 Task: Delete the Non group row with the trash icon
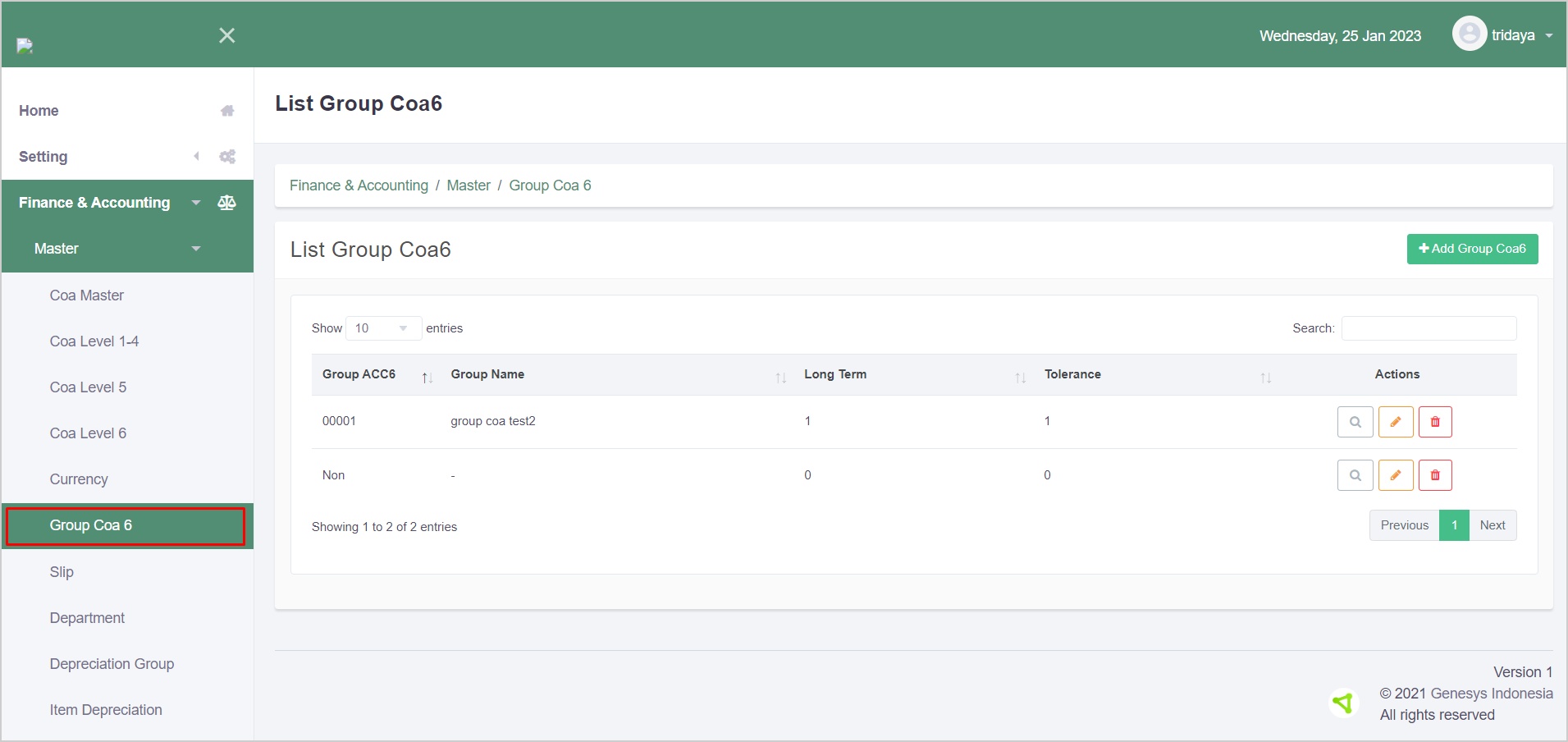click(x=1435, y=475)
